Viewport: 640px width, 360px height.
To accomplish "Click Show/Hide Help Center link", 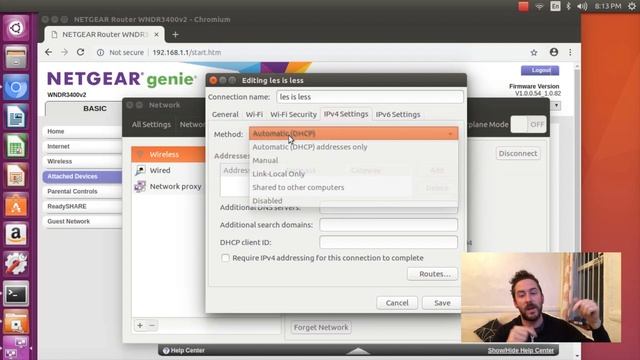I will 521,351.
